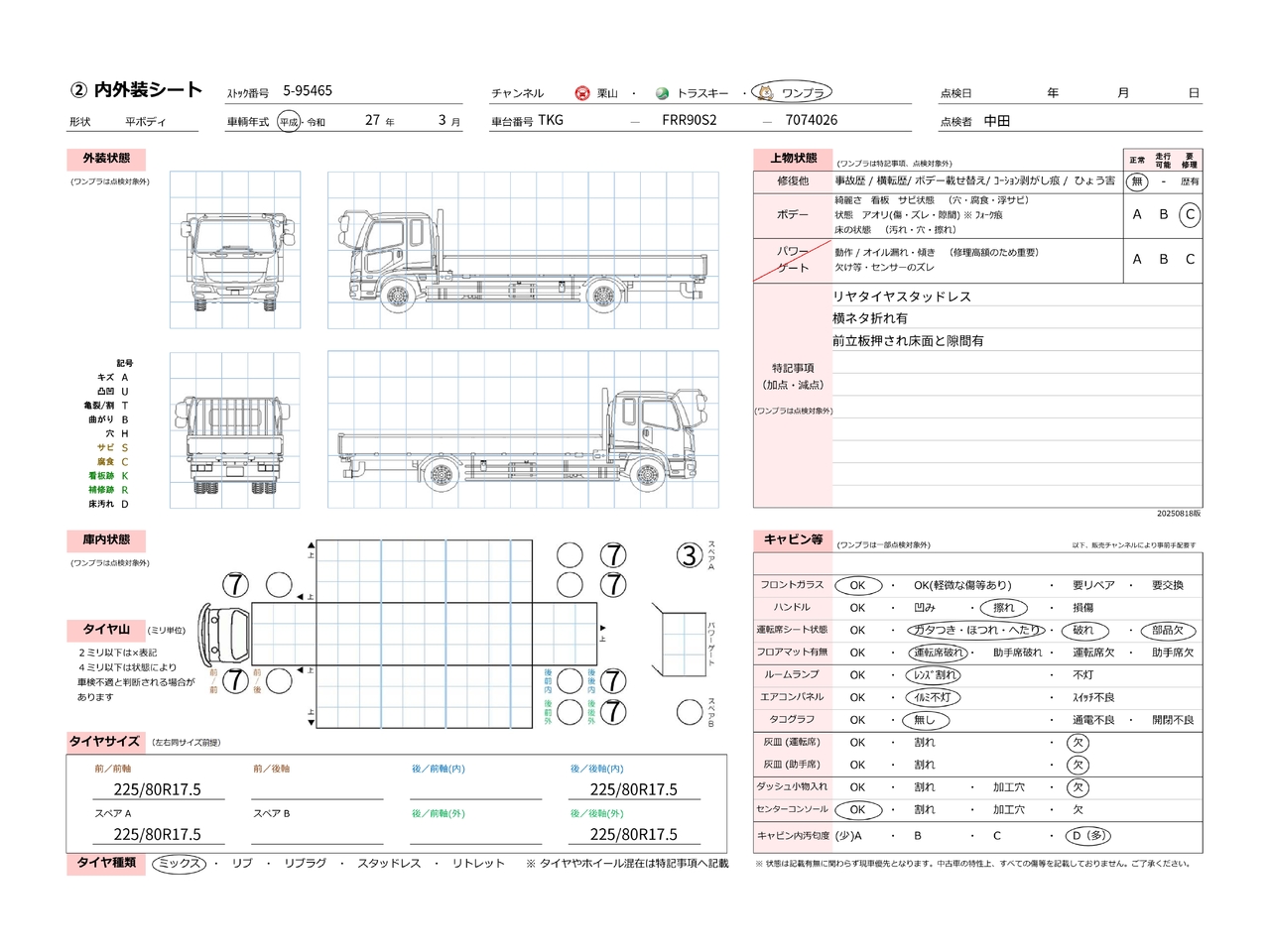This screenshot has width=1270, height=952.
Task: Choose OK for フロントガラス
Action: point(857,585)
